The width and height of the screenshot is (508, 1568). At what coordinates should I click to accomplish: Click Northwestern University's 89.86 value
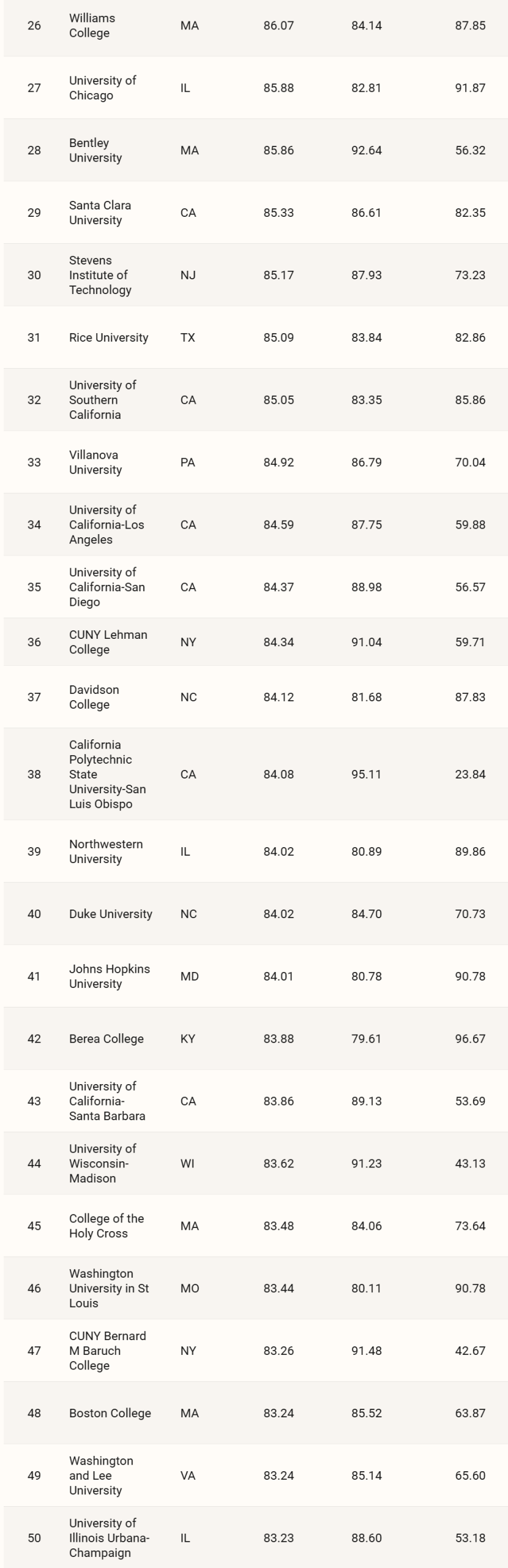point(470,851)
